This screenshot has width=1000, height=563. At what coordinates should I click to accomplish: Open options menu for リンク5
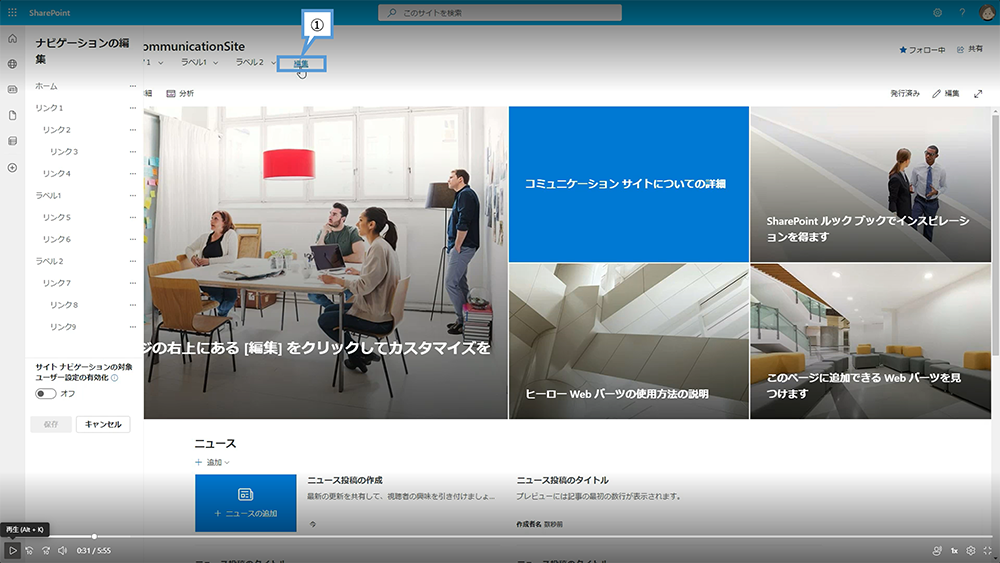pos(133,217)
